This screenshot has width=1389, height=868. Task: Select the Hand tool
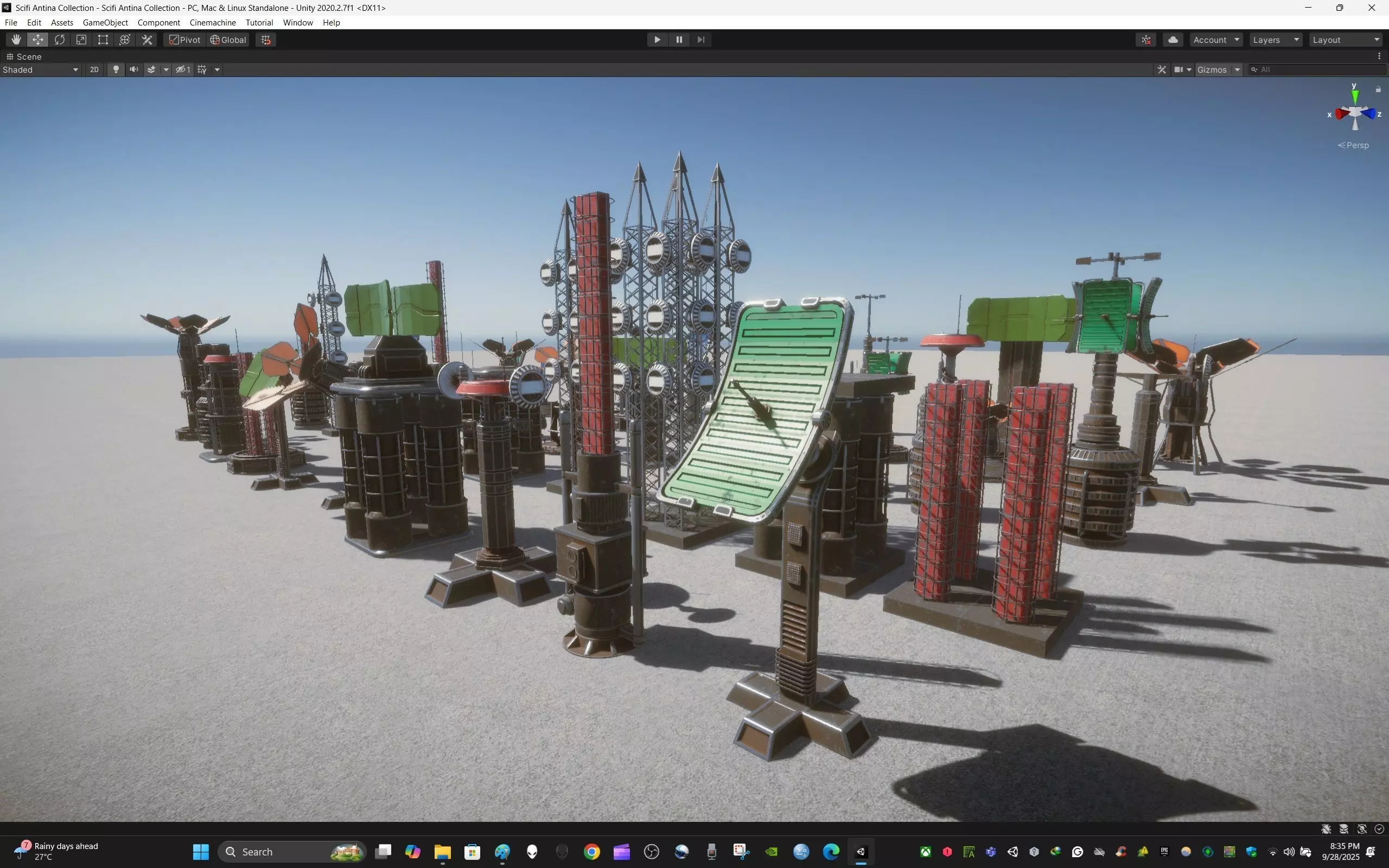[x=16, y=40]
